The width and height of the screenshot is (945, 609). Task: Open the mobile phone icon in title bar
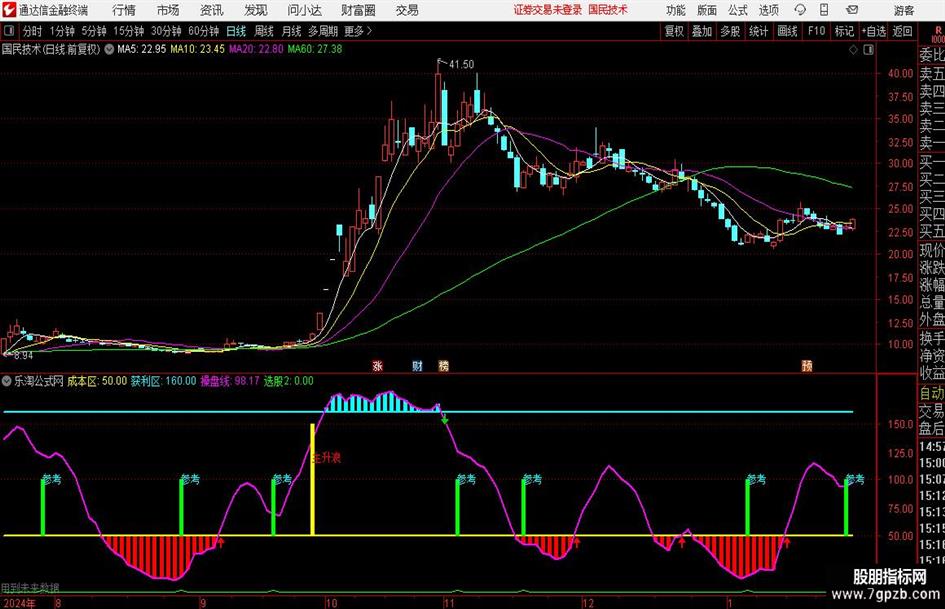(x=824, y=10)
